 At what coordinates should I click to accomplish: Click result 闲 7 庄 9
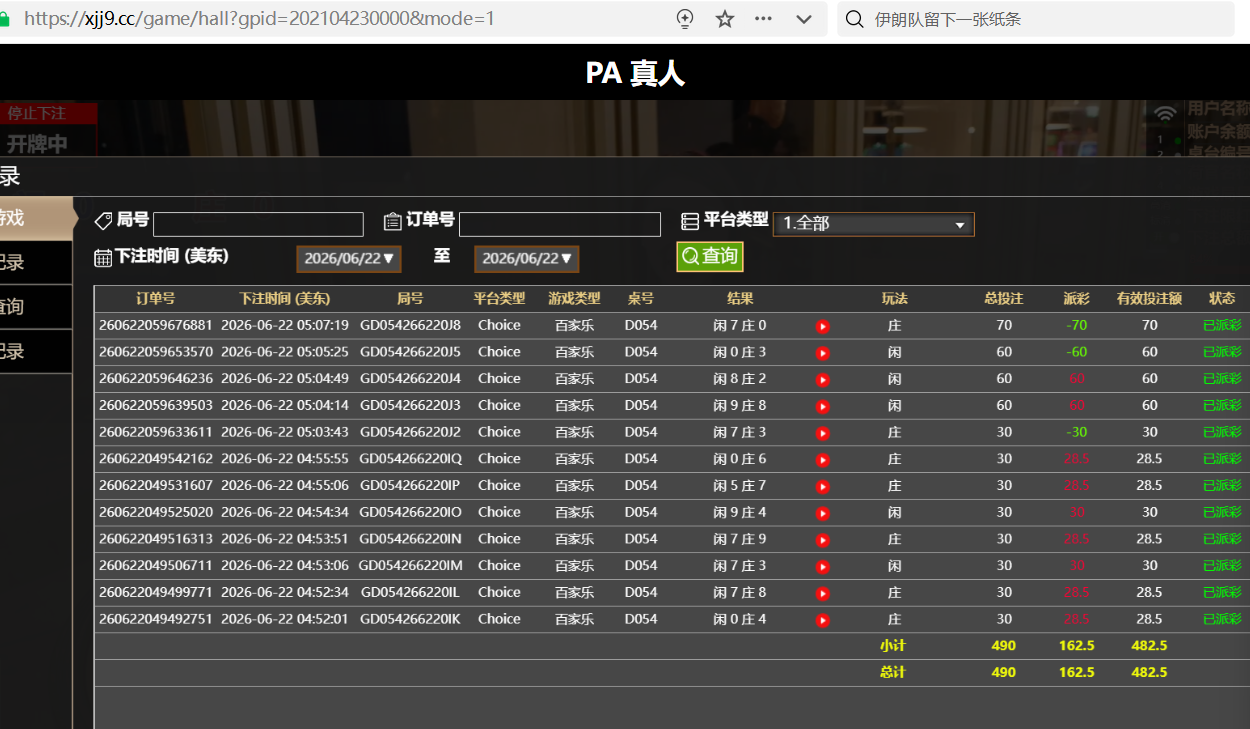pos(740,539)
